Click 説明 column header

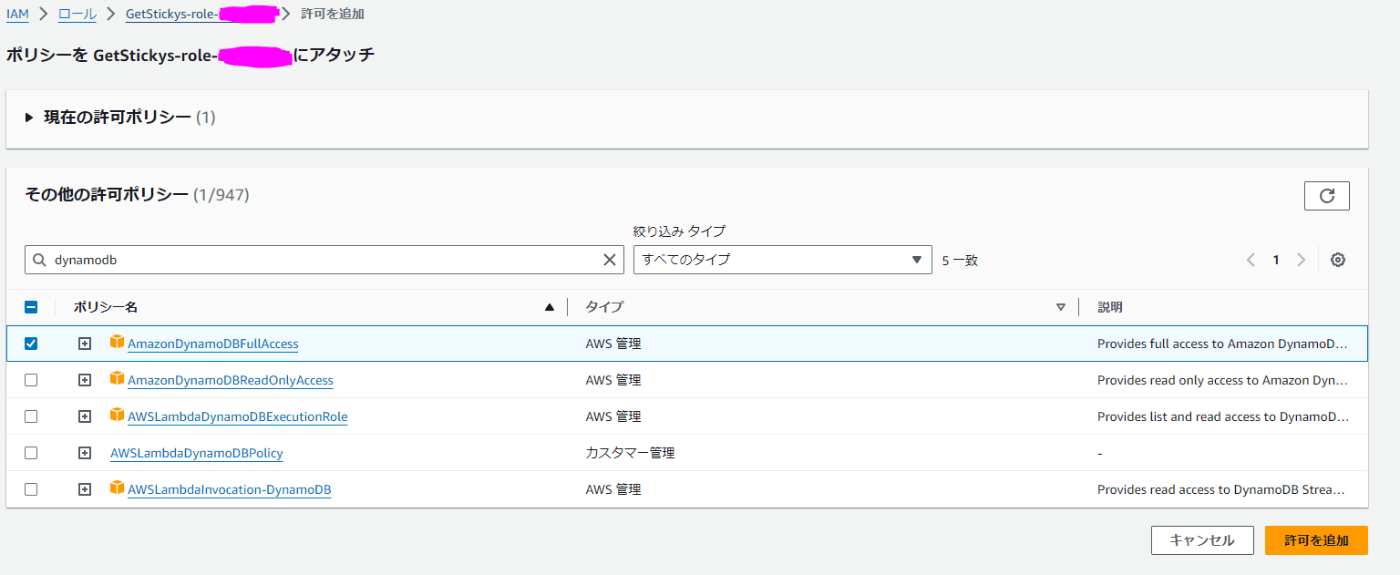[x=1110, y=308]
